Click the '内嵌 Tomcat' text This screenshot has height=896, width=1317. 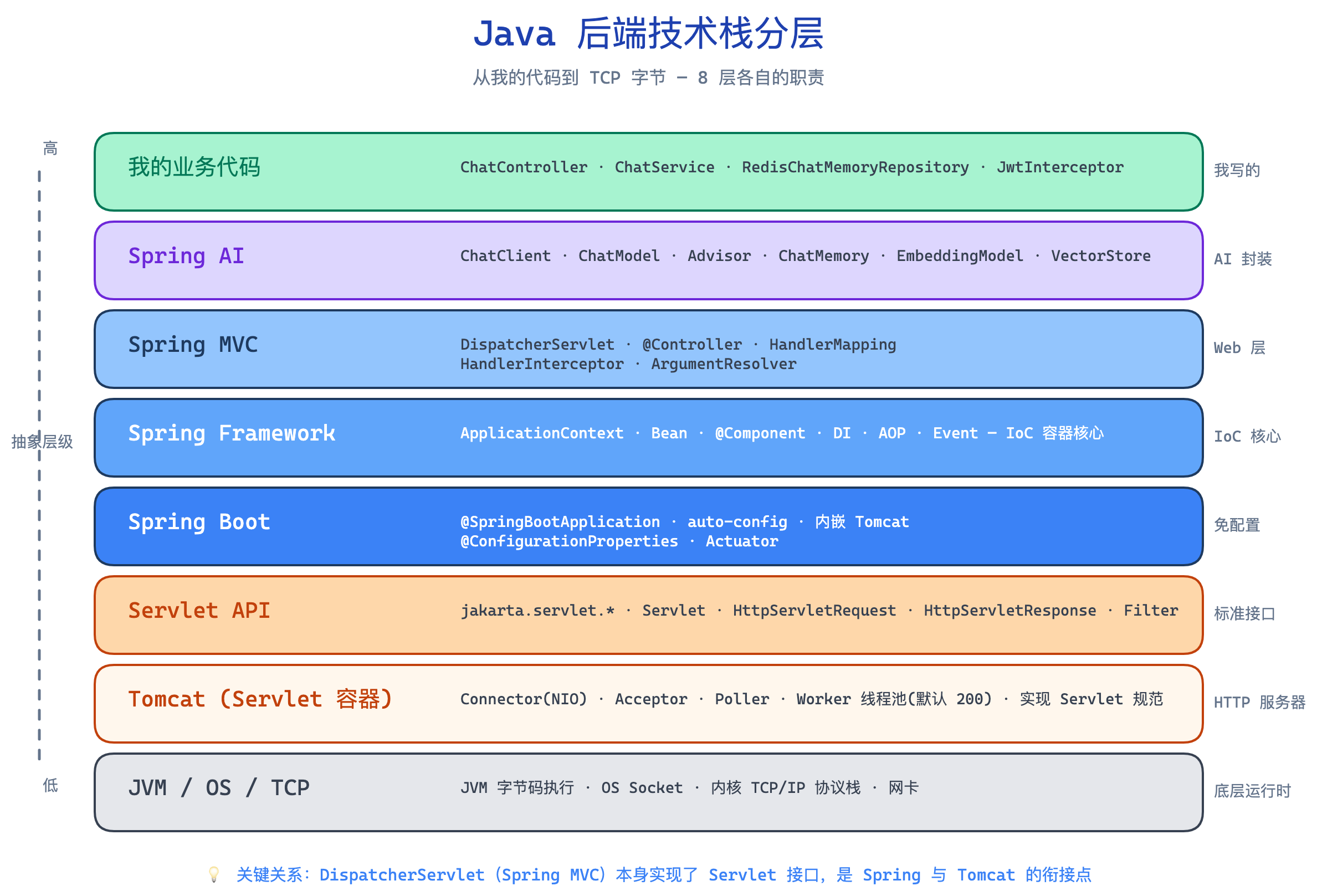point(862,522)
